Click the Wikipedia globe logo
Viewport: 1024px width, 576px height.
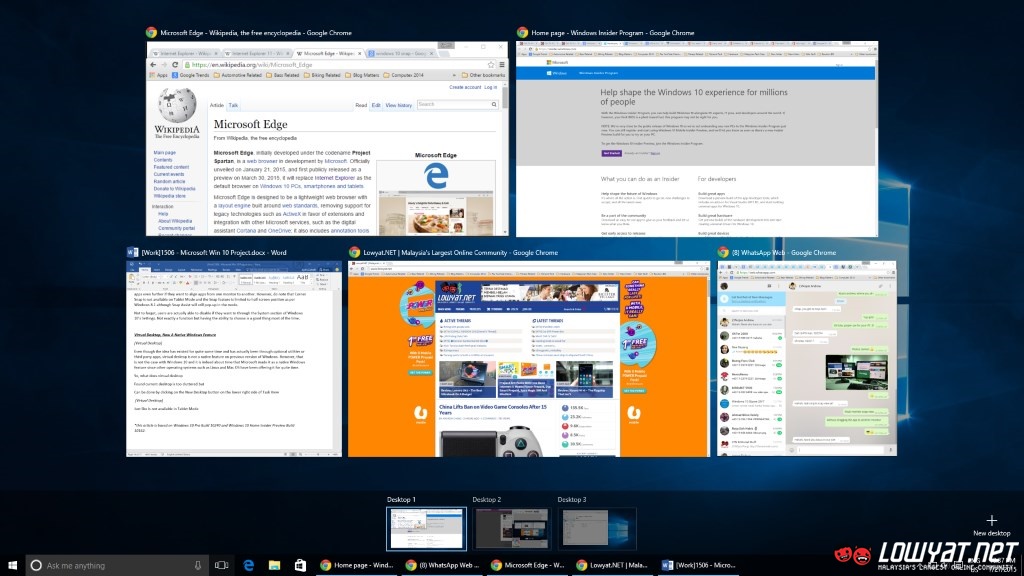[176, 104]
